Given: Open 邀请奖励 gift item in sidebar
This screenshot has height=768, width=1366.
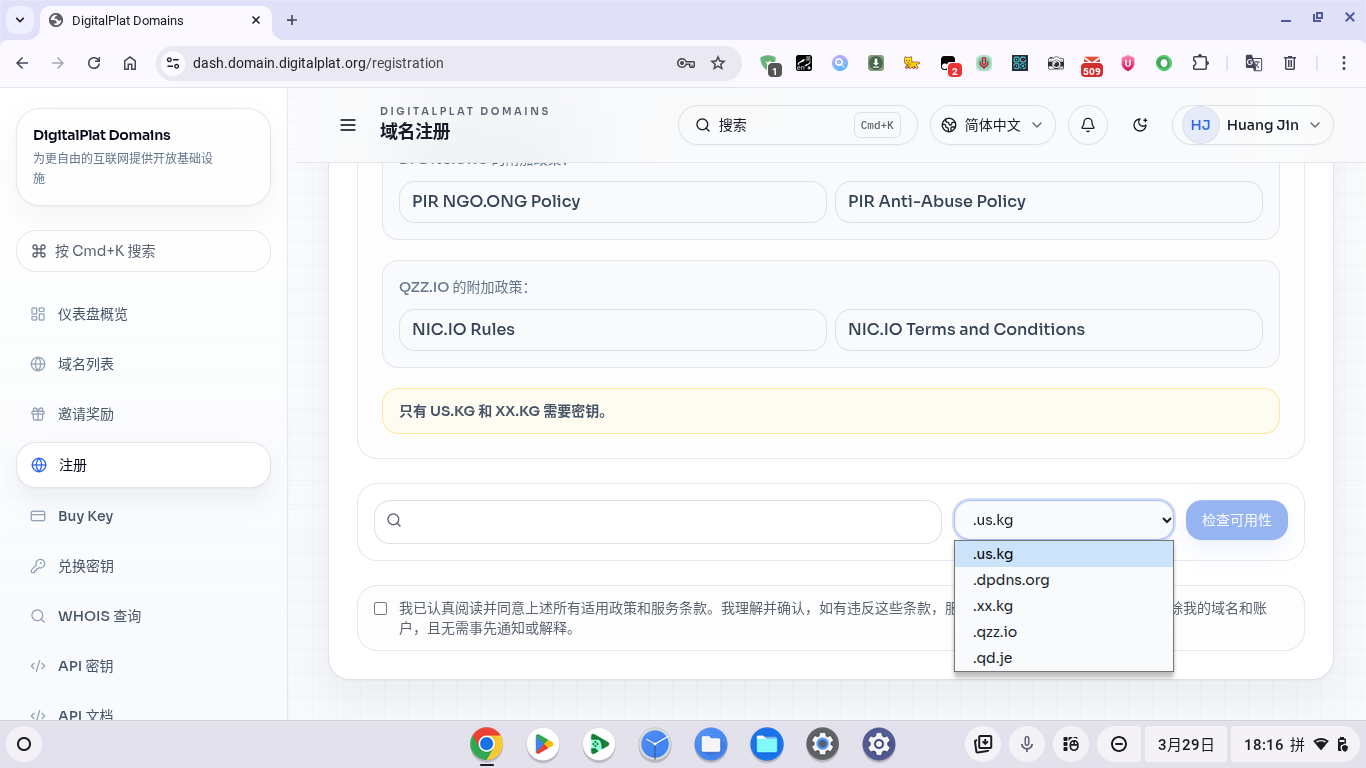Looking at the screenshot, I should pos(86,414).
